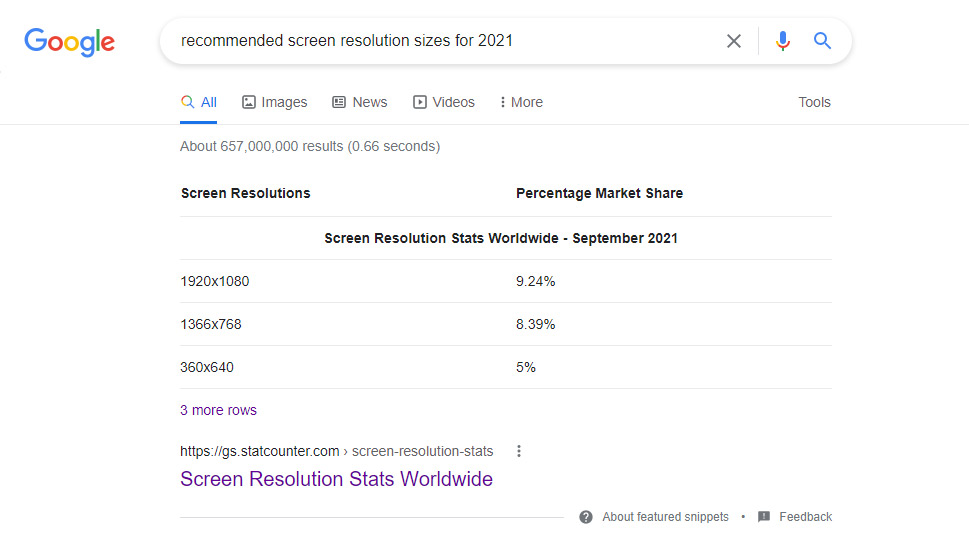Screen dimensions: 969x550
Task: Switch to the Videos tab
Action: tap(444, 102)
